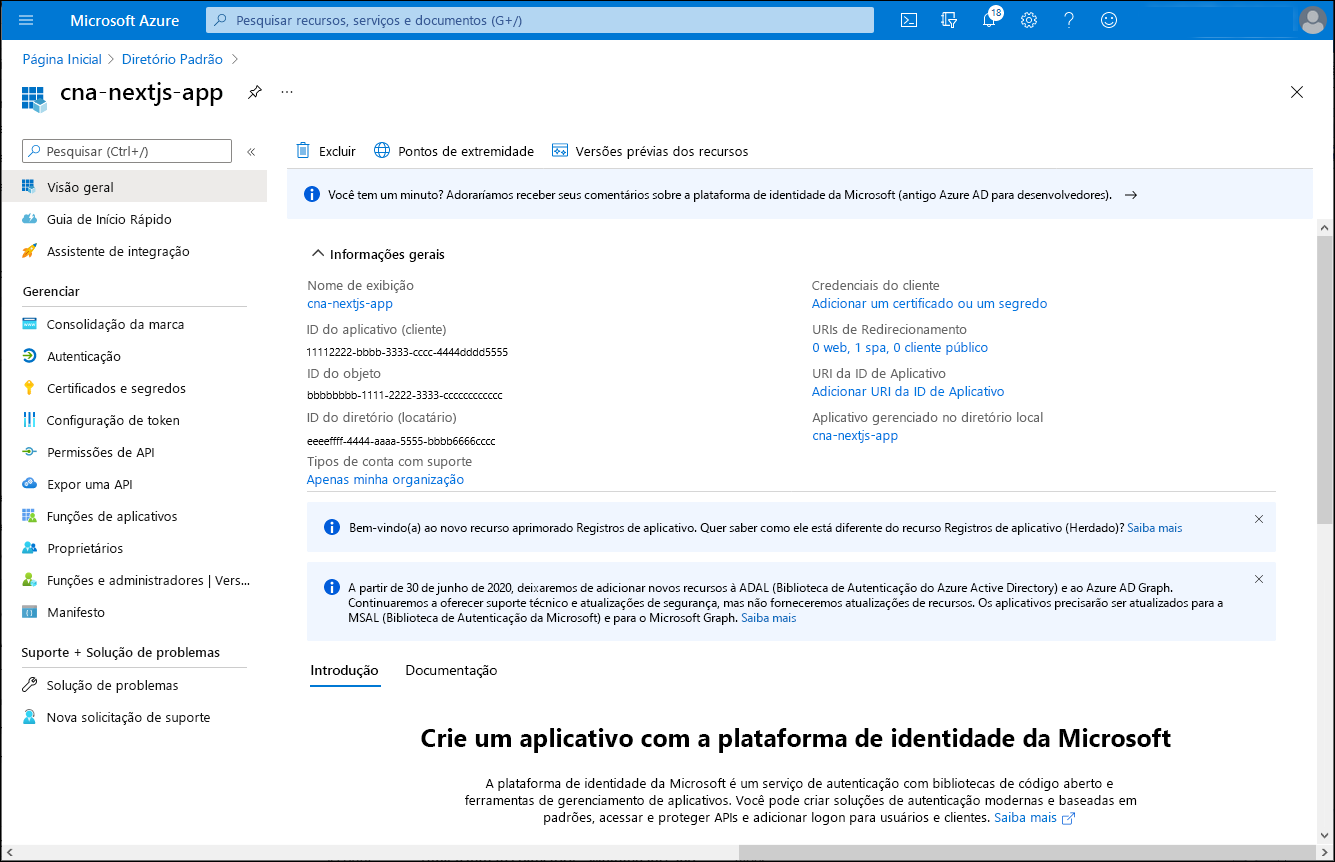Click the Visão geral grid icon
The height and width of the screenshot is (862, 1335).
point(29,187)
